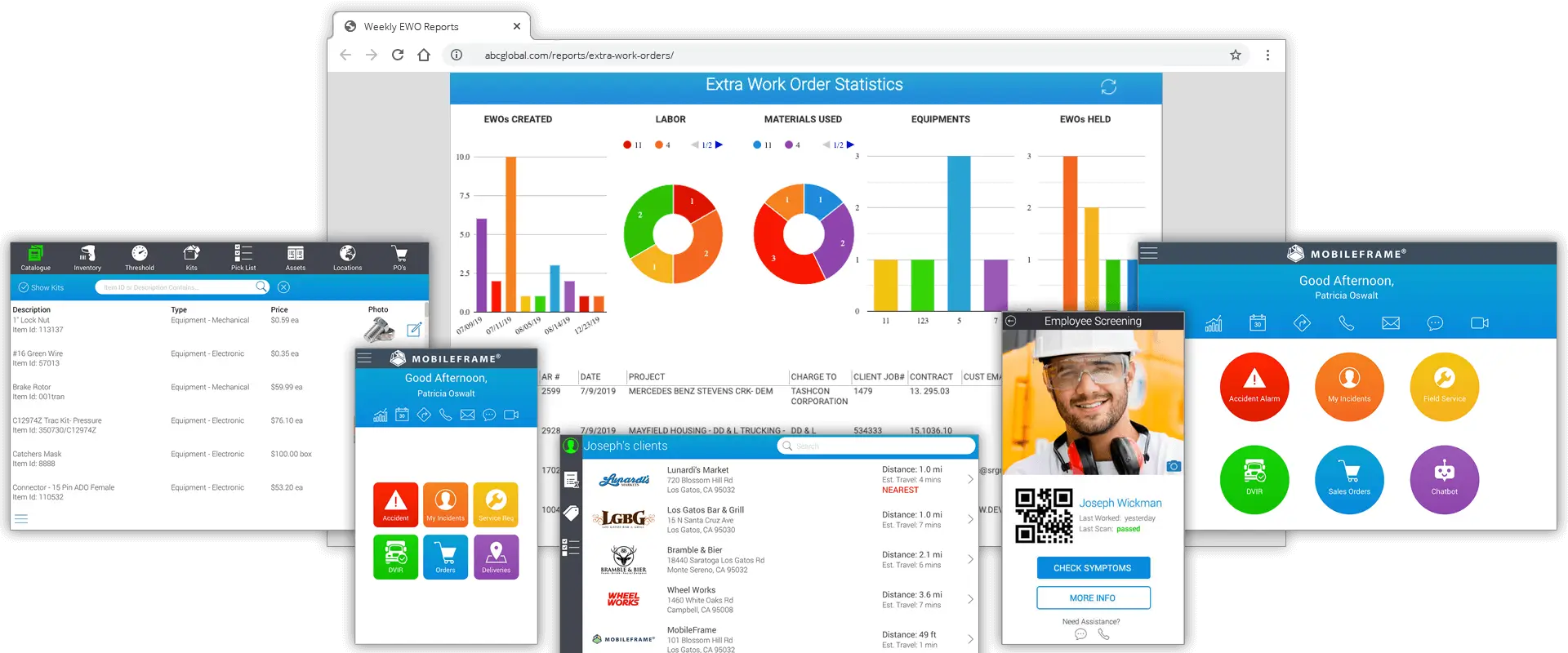Select the Weekly EWO Reports browser tab
Screen dimensions: 1568x653
431,26
